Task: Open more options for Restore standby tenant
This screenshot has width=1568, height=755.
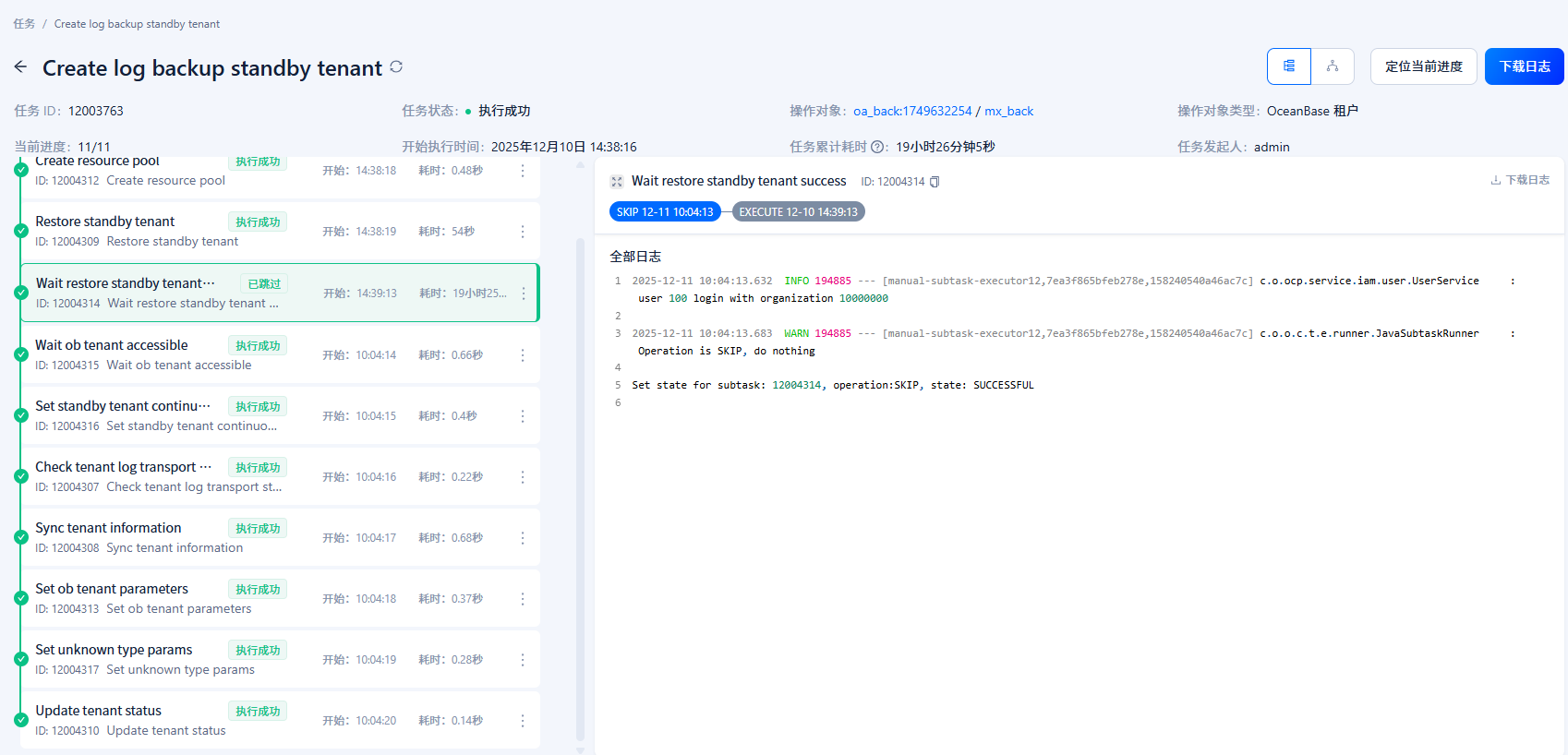Action: 523,232
